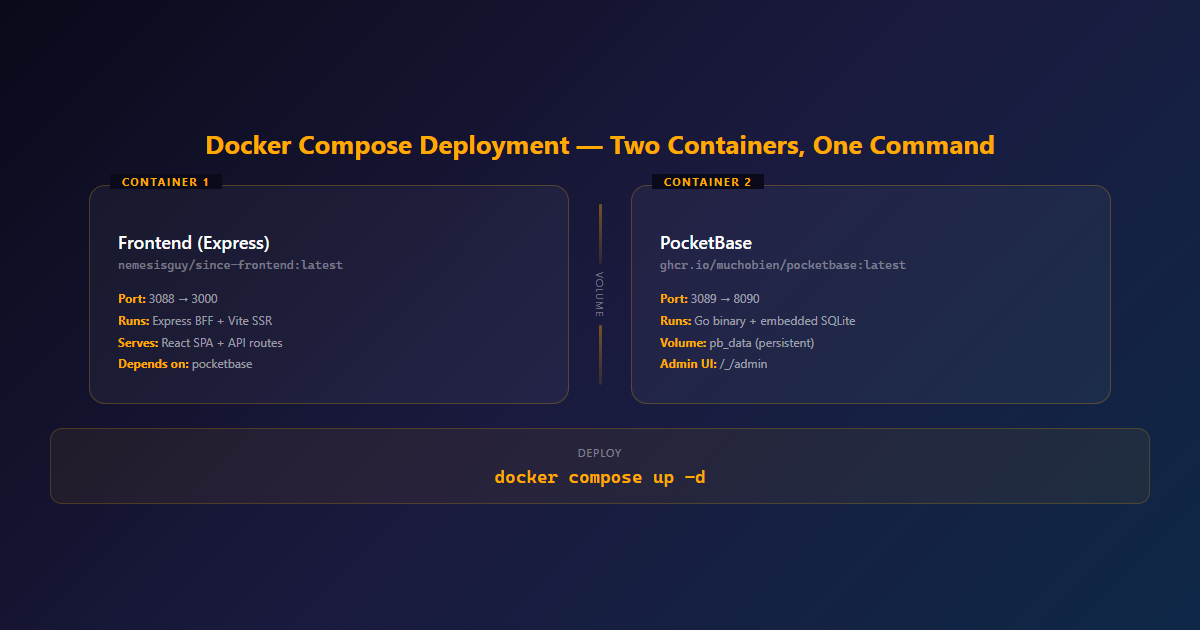This screenshot has height=630, width=1200.
Task: Click the DEPLOY label
Action: coord(600,453)
